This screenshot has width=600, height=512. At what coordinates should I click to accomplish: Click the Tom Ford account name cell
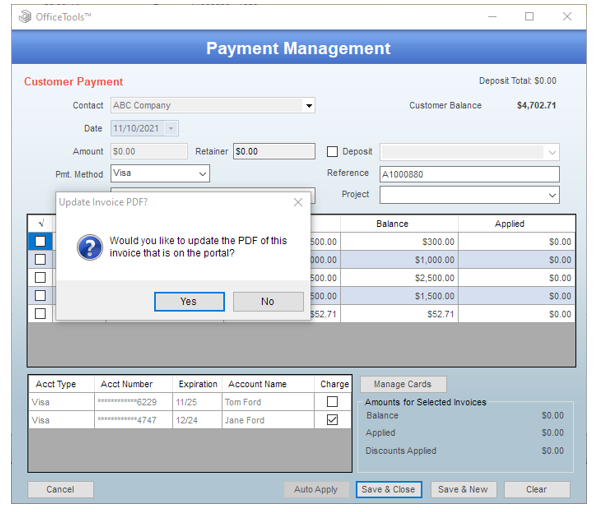point(268,402)
